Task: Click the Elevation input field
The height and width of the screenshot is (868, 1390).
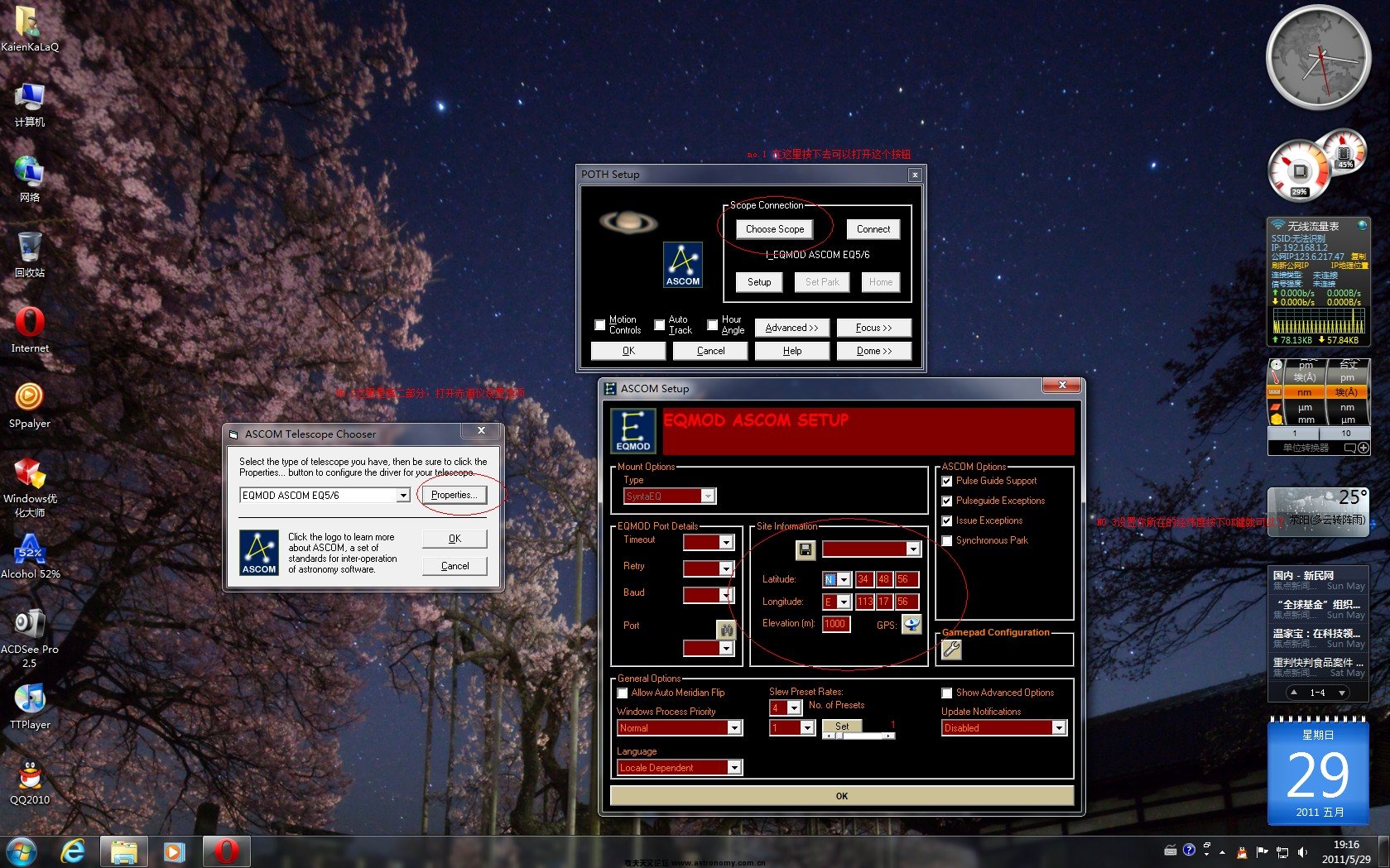Action: [x=835, y=624]
